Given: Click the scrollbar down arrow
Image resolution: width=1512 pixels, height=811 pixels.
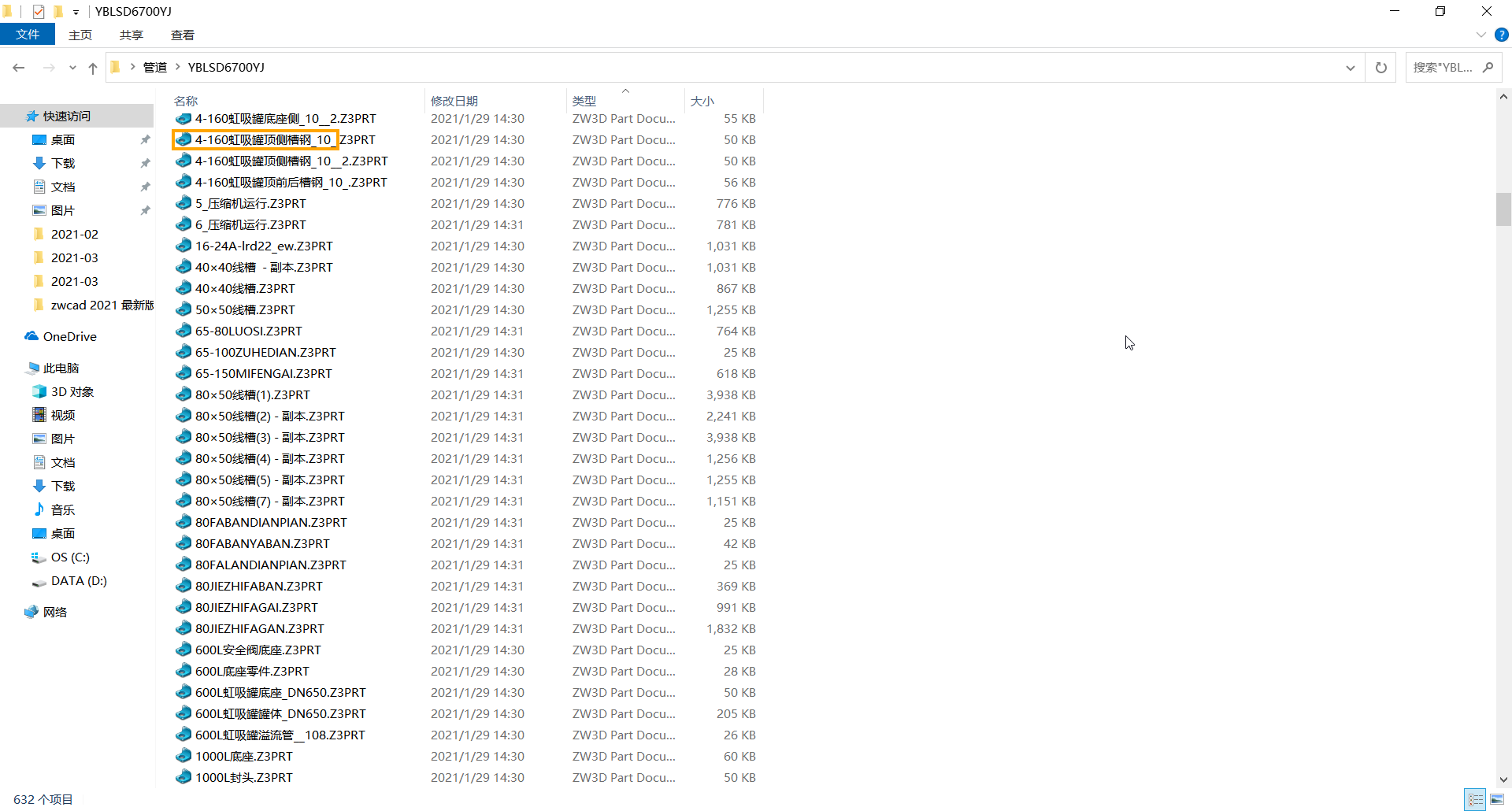Looking at the screenshot, I should (x=1503, y=780).
